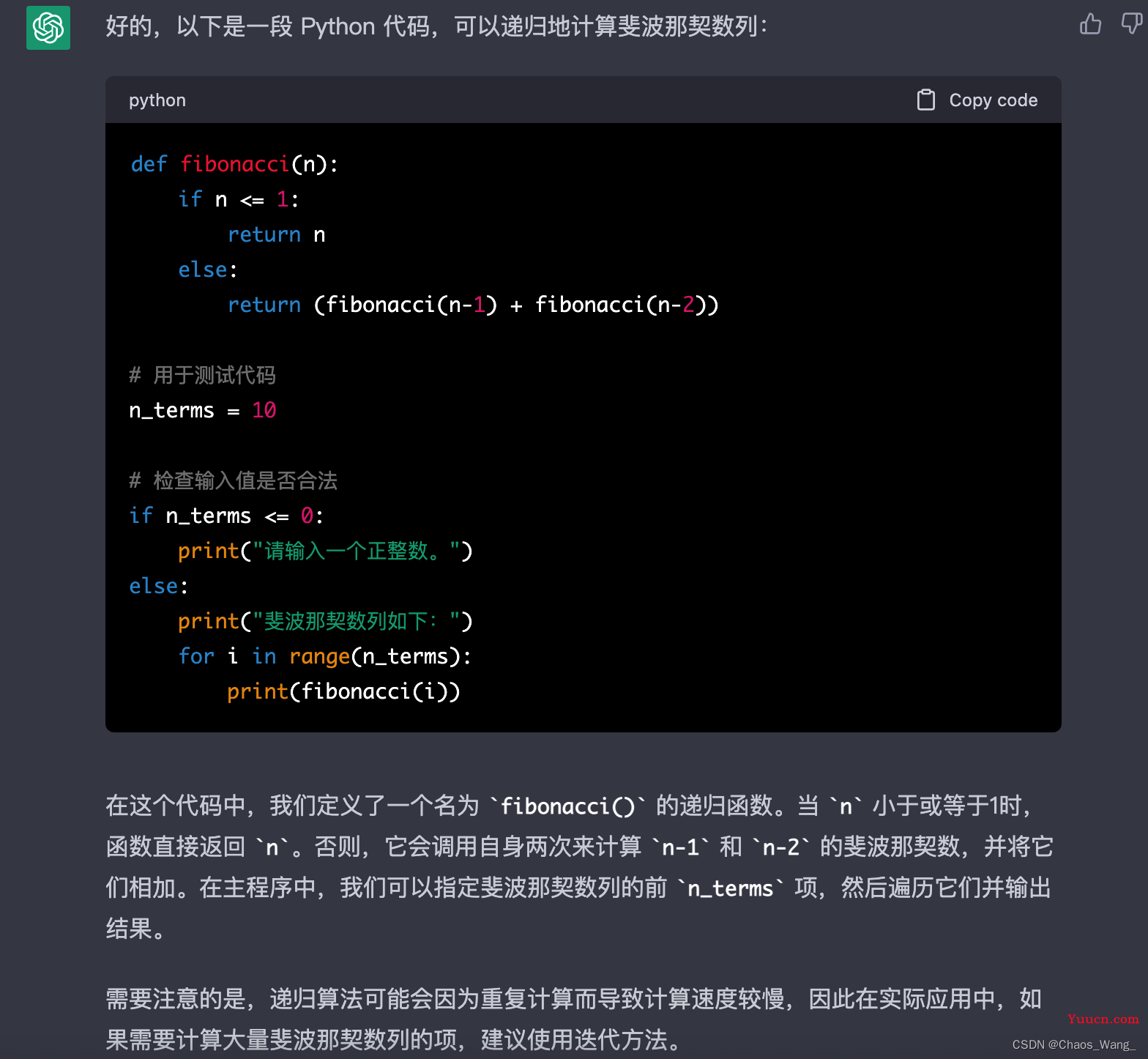
Task: Click the 'for i in range(n_terms):' line
Action: tap(325, 656)
